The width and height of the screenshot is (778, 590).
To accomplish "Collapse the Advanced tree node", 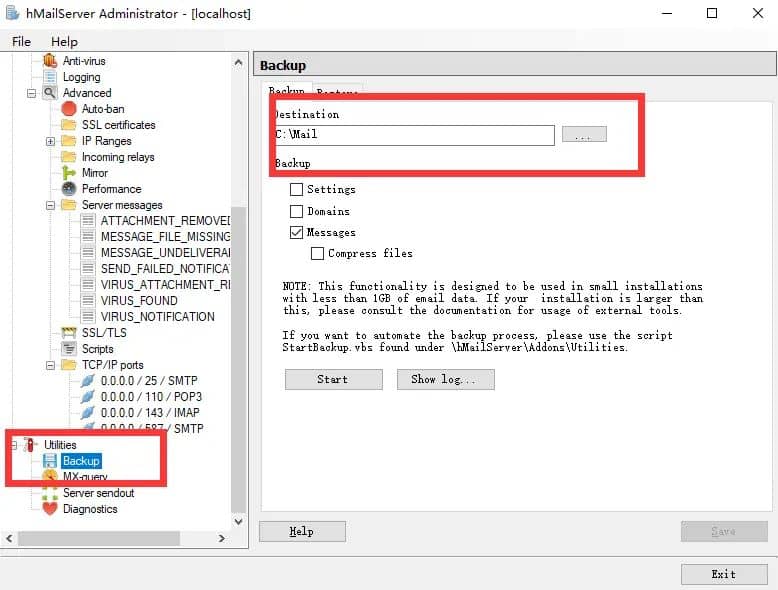I will coord(32,93).
